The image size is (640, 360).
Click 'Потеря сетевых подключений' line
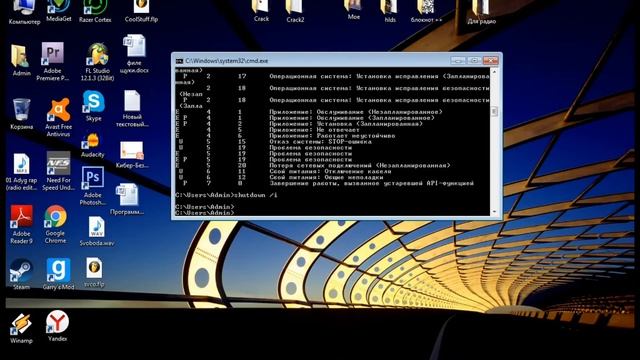tap(360, 165)
